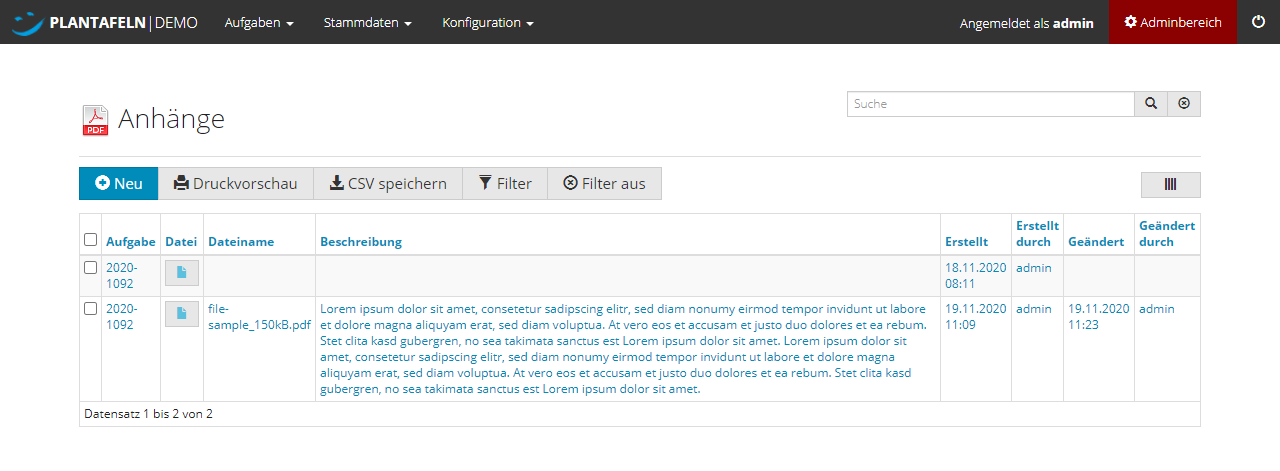The image size is (1280, 471).
Task: Check the box for file-sample_150kB.pdf row
Action: 91,309
